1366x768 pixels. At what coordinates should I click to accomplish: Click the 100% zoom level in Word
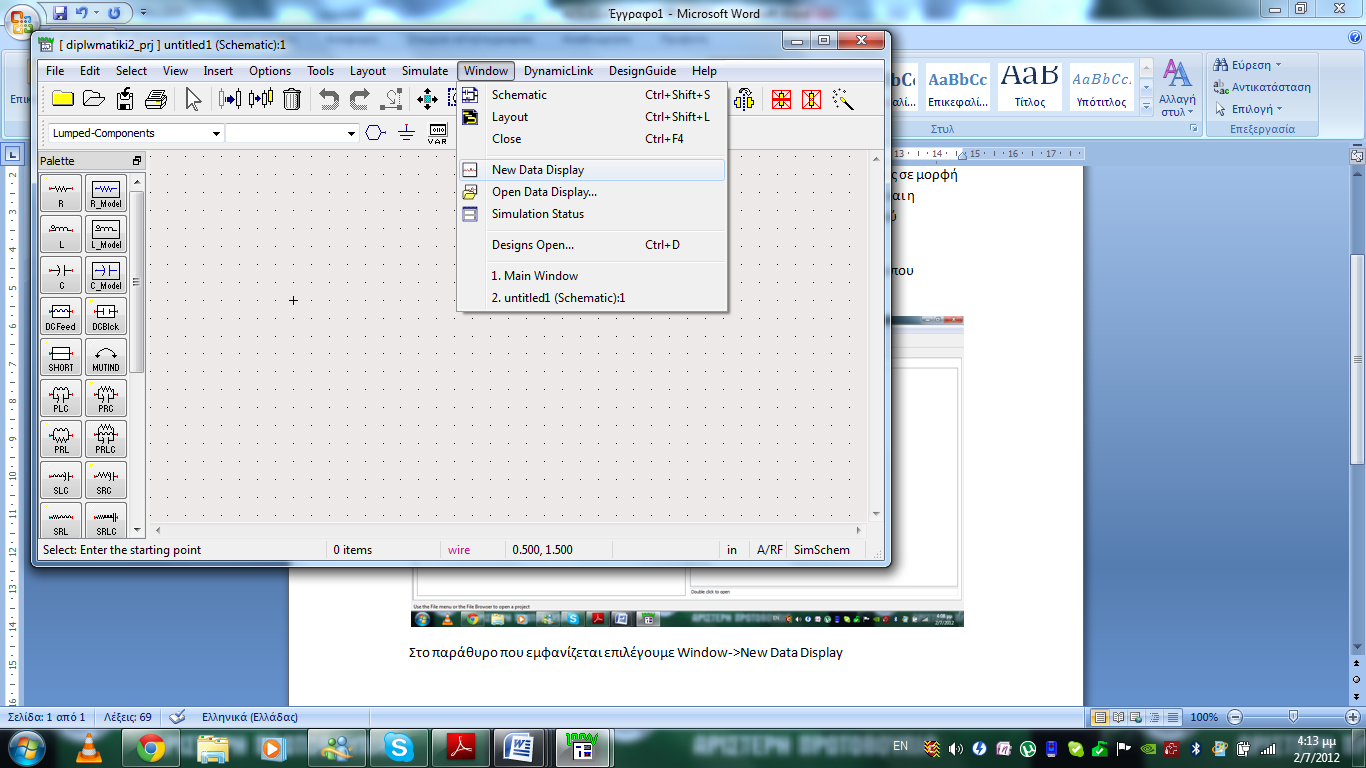pos(1204,717)
